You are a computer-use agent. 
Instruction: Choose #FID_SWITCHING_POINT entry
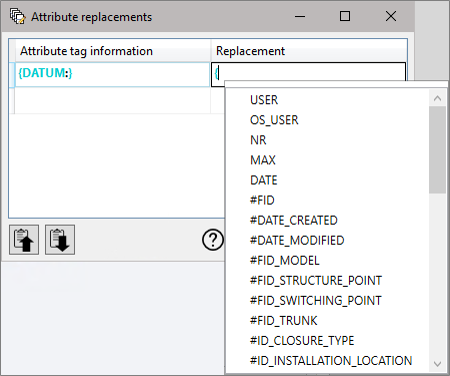click(315, 300)
